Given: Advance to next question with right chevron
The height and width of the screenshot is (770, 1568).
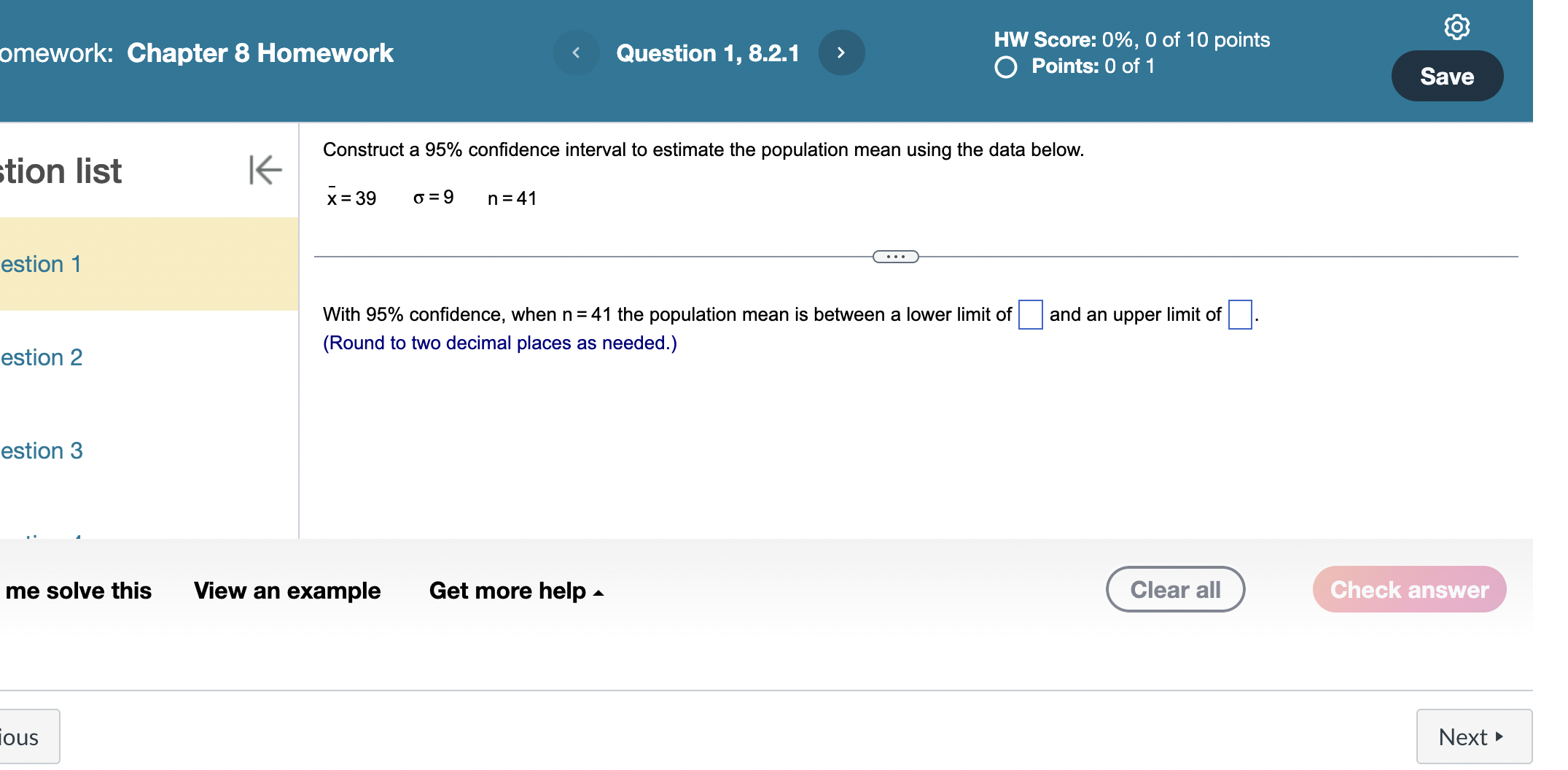Looking at the screenshot, I should 841,52.
